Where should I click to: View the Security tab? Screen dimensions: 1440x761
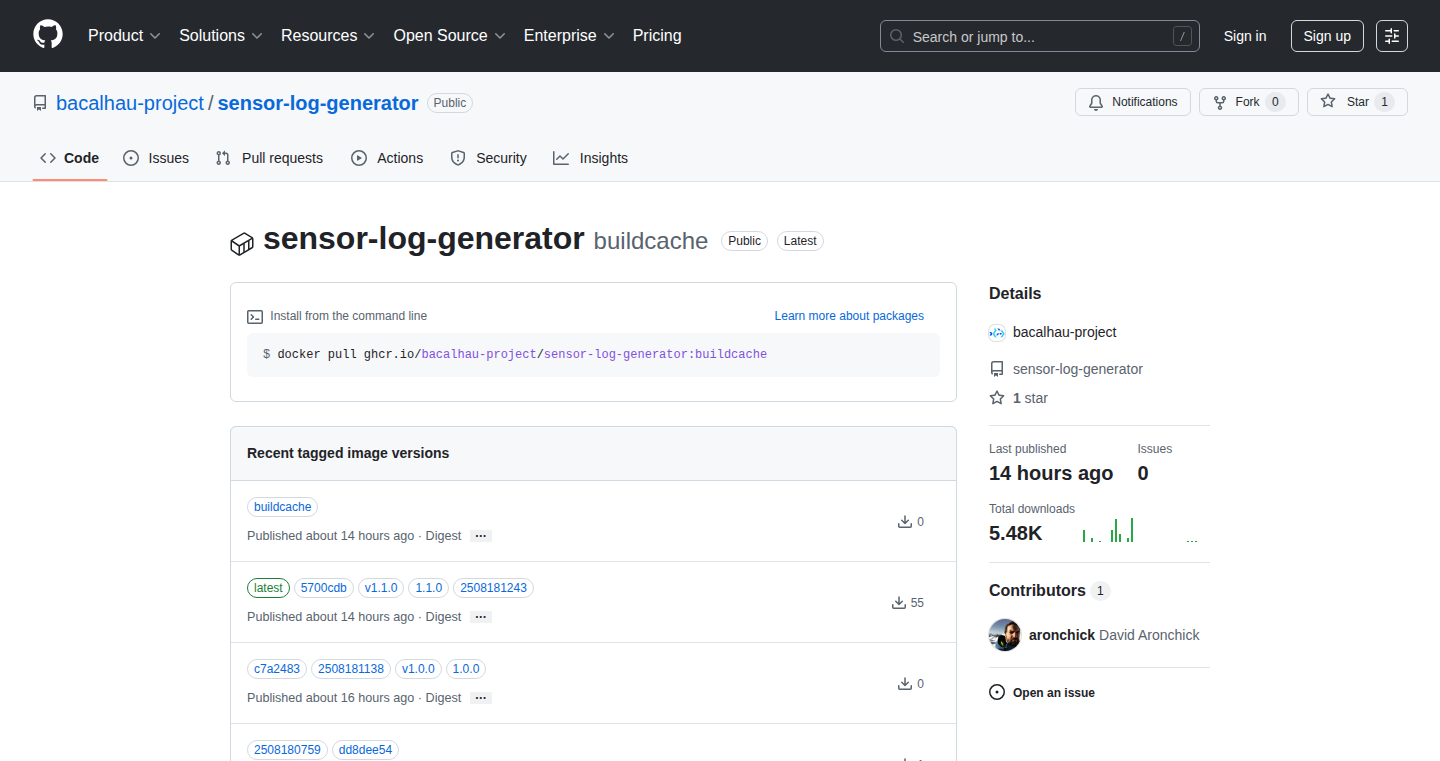click(x=488, y=158)
